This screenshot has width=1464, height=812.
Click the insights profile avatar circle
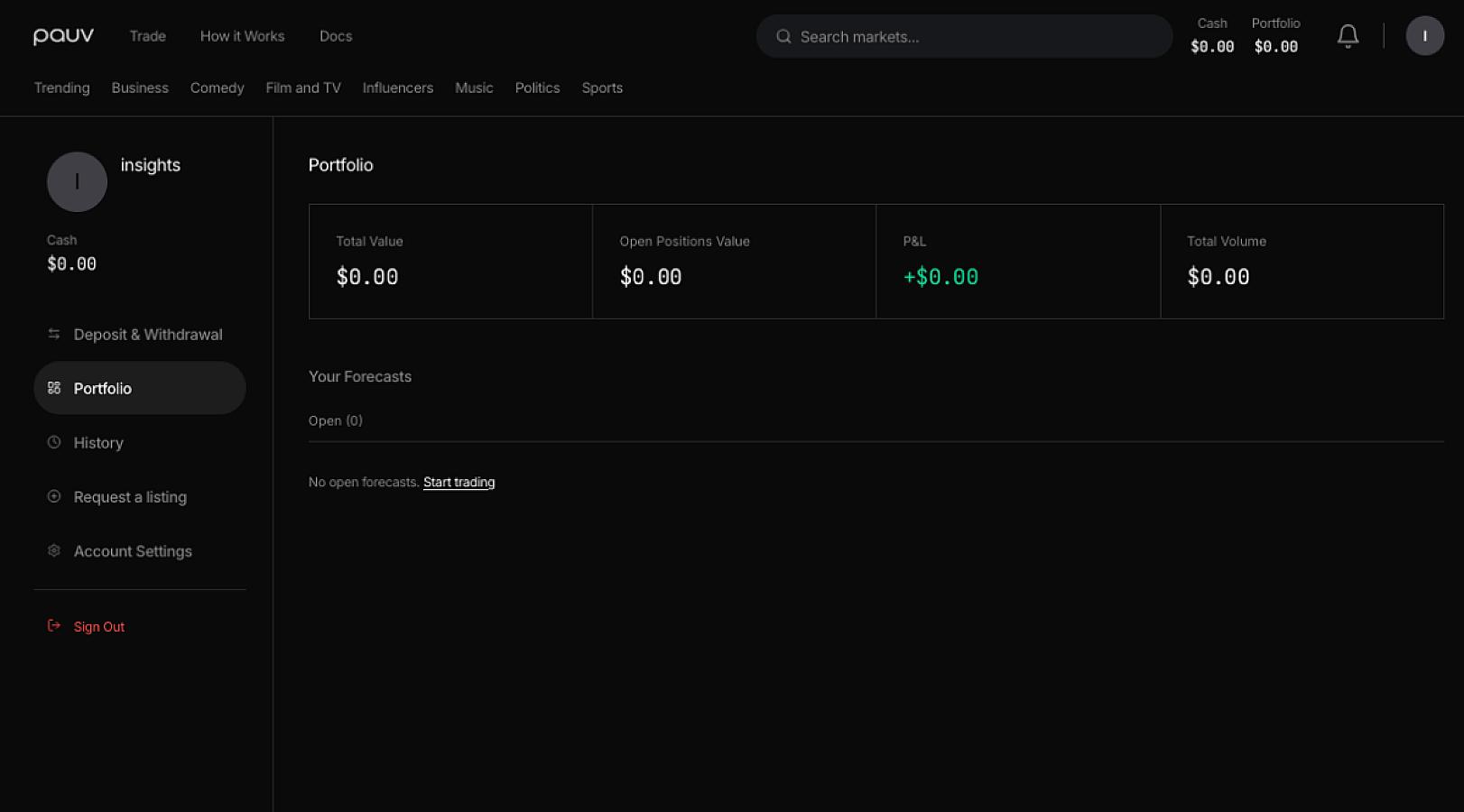77,181
